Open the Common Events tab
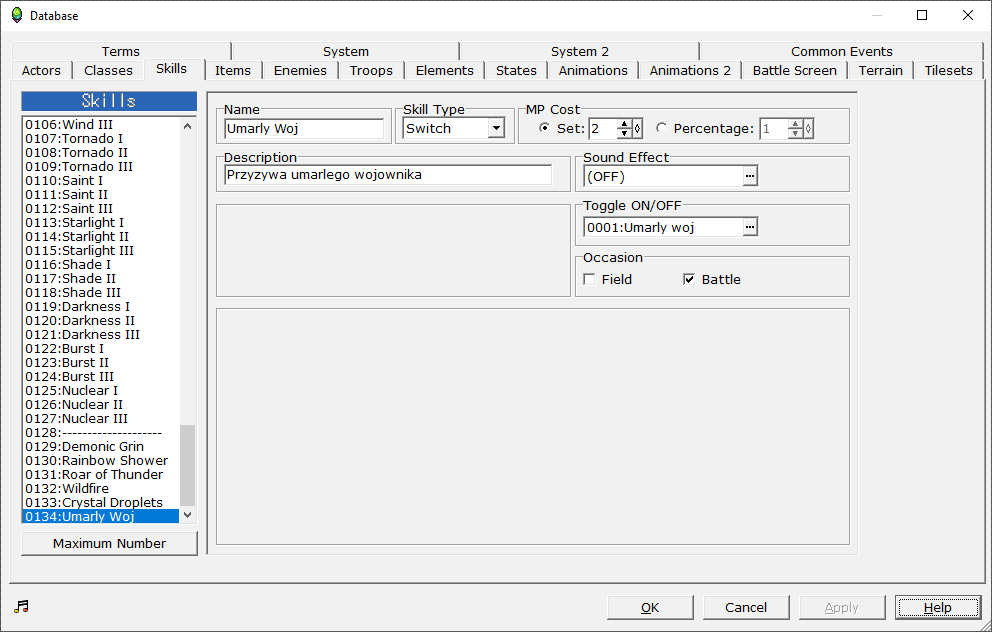Screen dimensions: 992x632 point(841,51)
